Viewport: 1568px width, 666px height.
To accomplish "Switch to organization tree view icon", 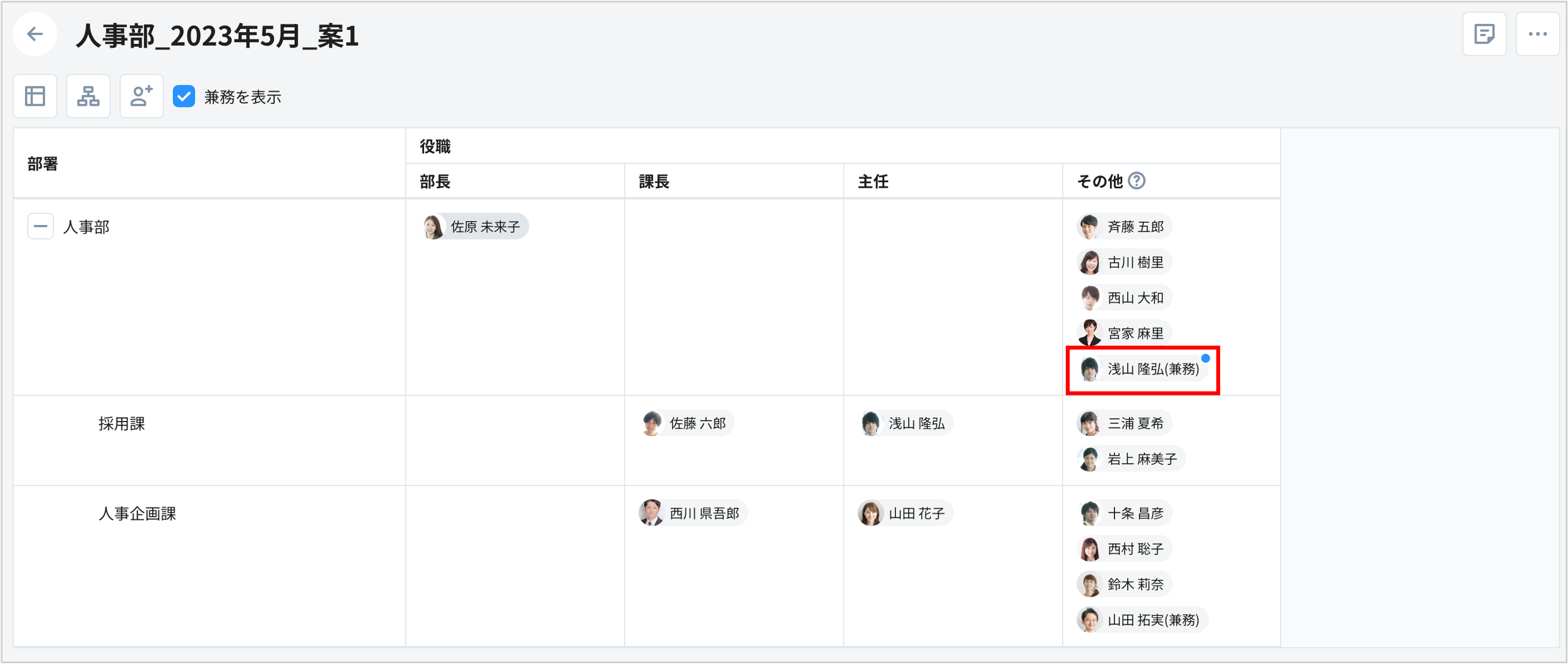I will point(88,96).
